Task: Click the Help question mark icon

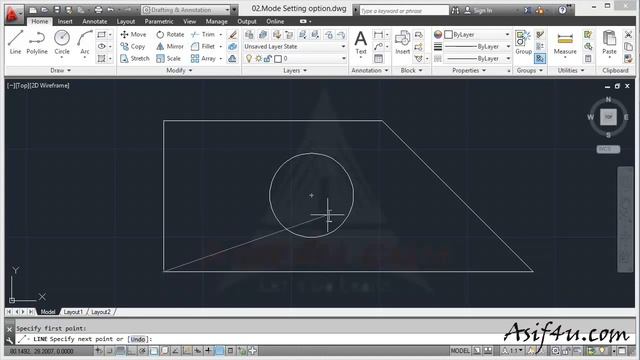Action: click(x=562, y=10)
